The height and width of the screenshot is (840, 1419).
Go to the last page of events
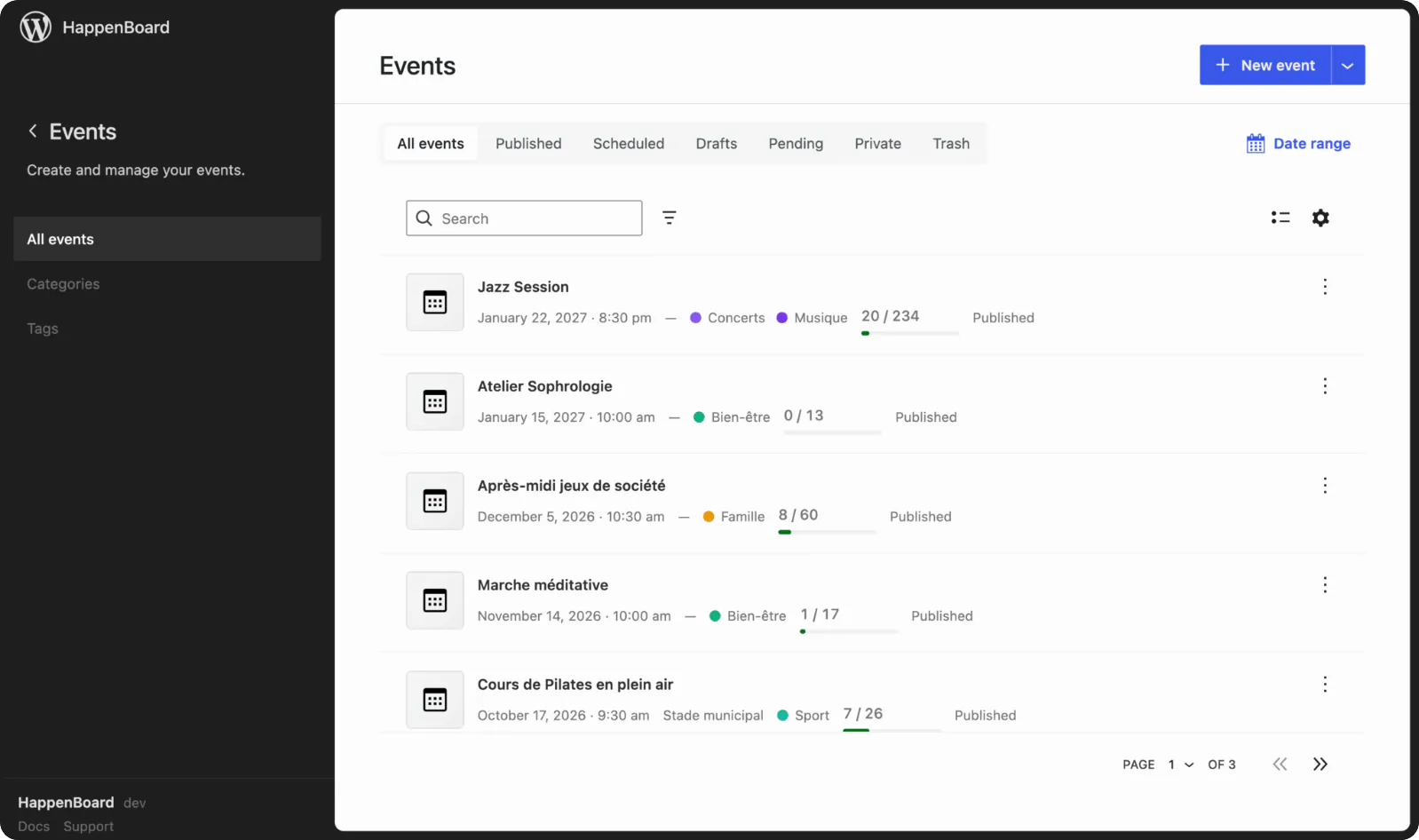(1320, 765)
